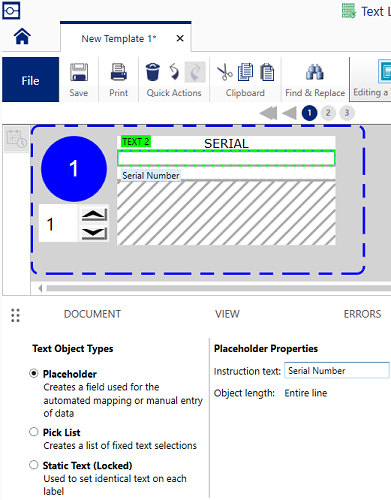This screenshot has height=500, width=391.
Task: Click the Print label text
Action: point(119,93)
